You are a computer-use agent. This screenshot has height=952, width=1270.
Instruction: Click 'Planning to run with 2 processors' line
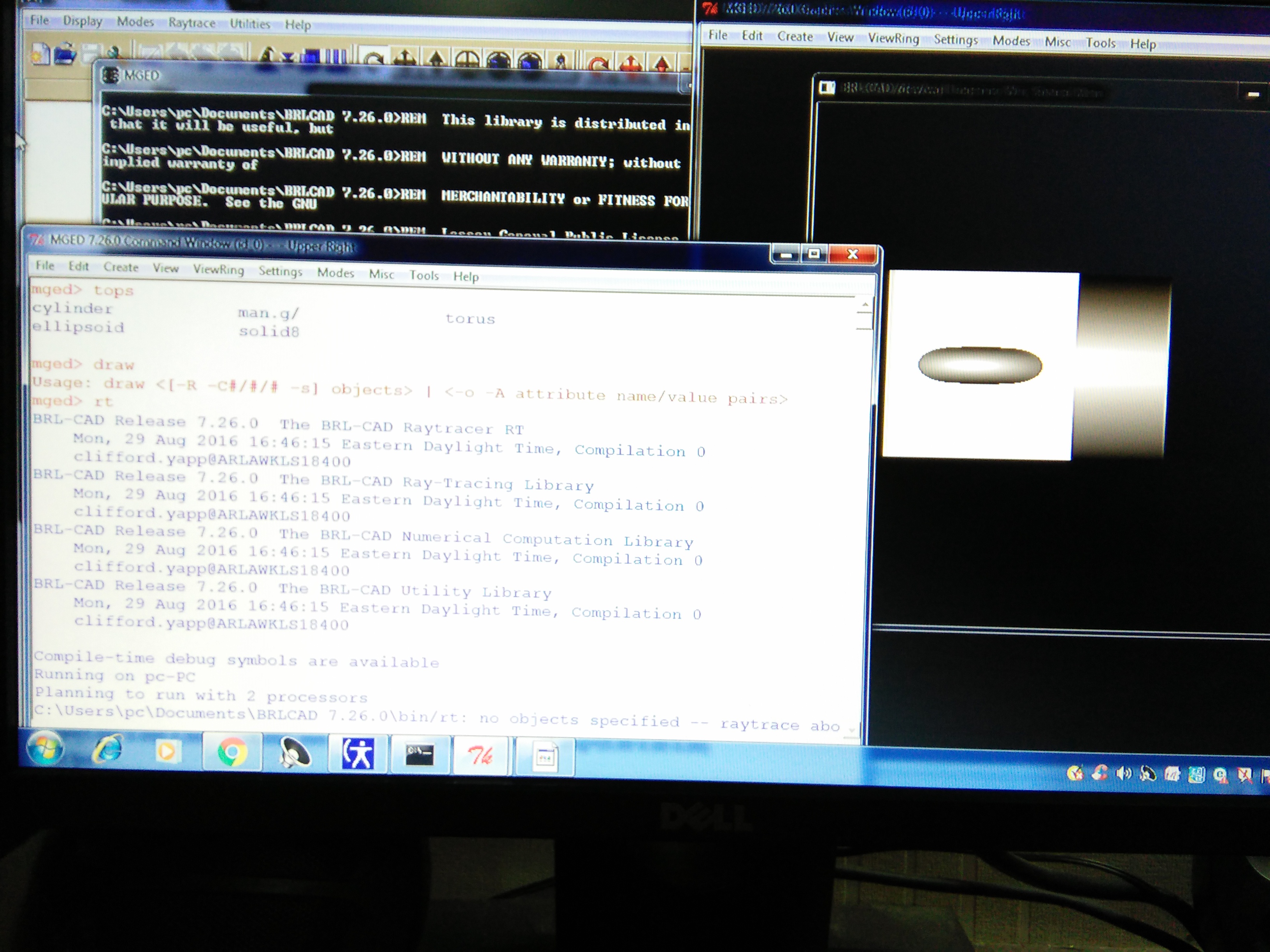201,695
